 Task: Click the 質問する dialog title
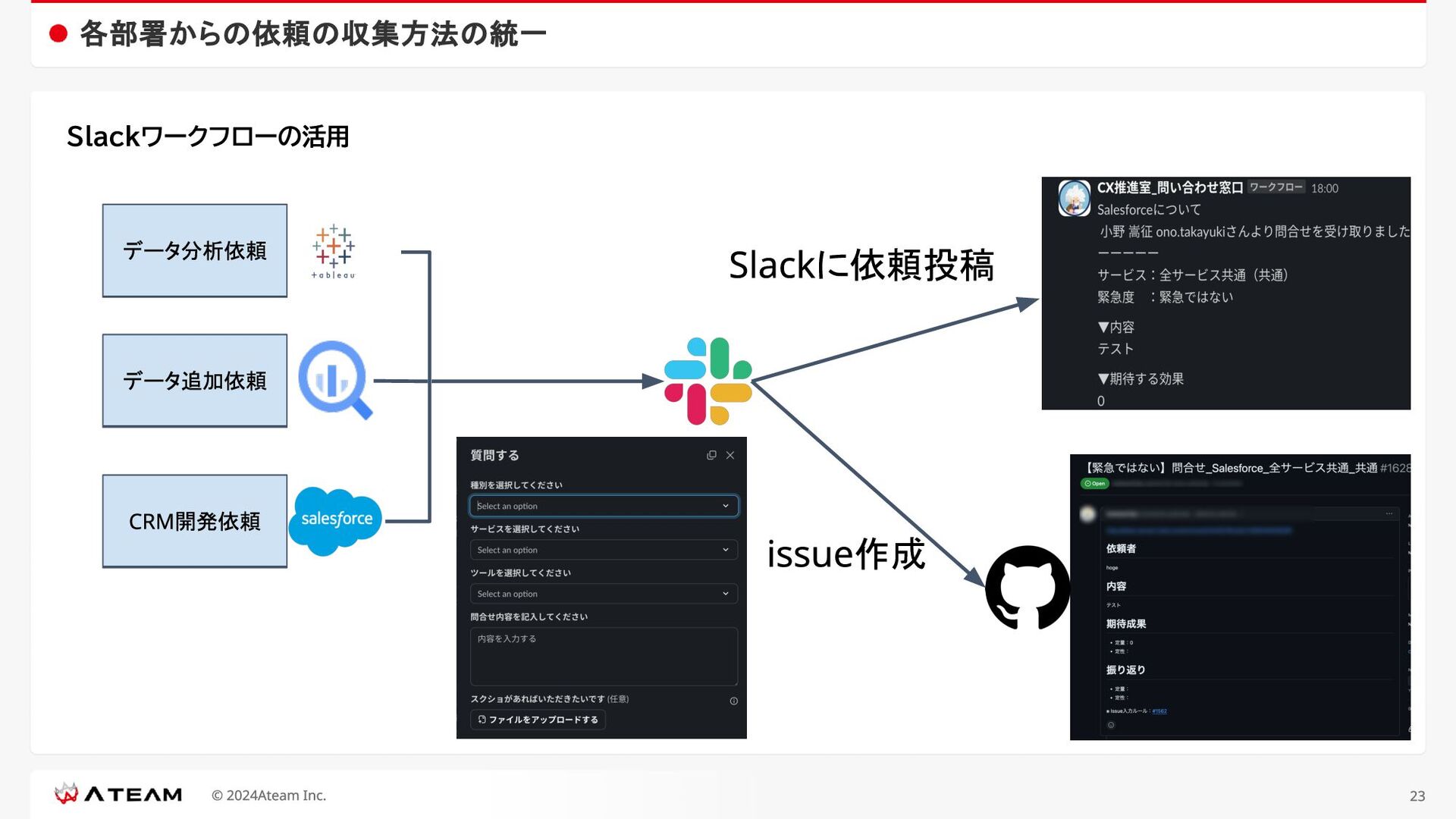pos(494,455)
